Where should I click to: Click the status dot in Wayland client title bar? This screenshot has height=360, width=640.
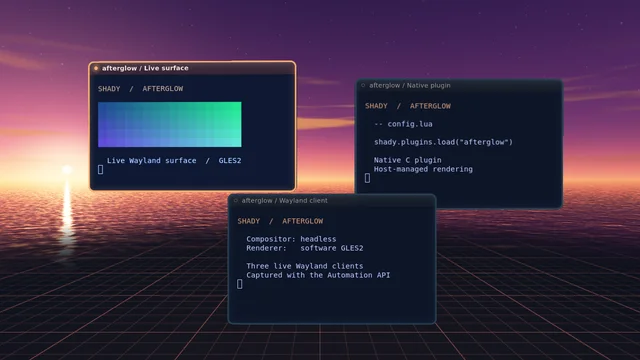(x=236, y=200)
